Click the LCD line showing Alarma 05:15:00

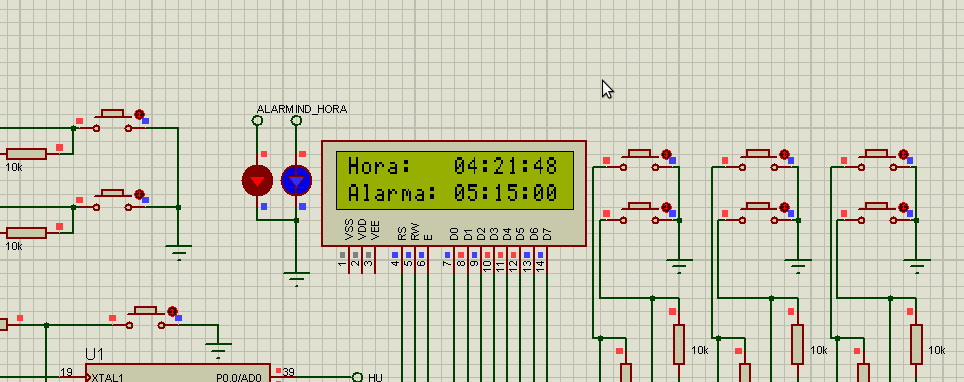pos(453,193)
